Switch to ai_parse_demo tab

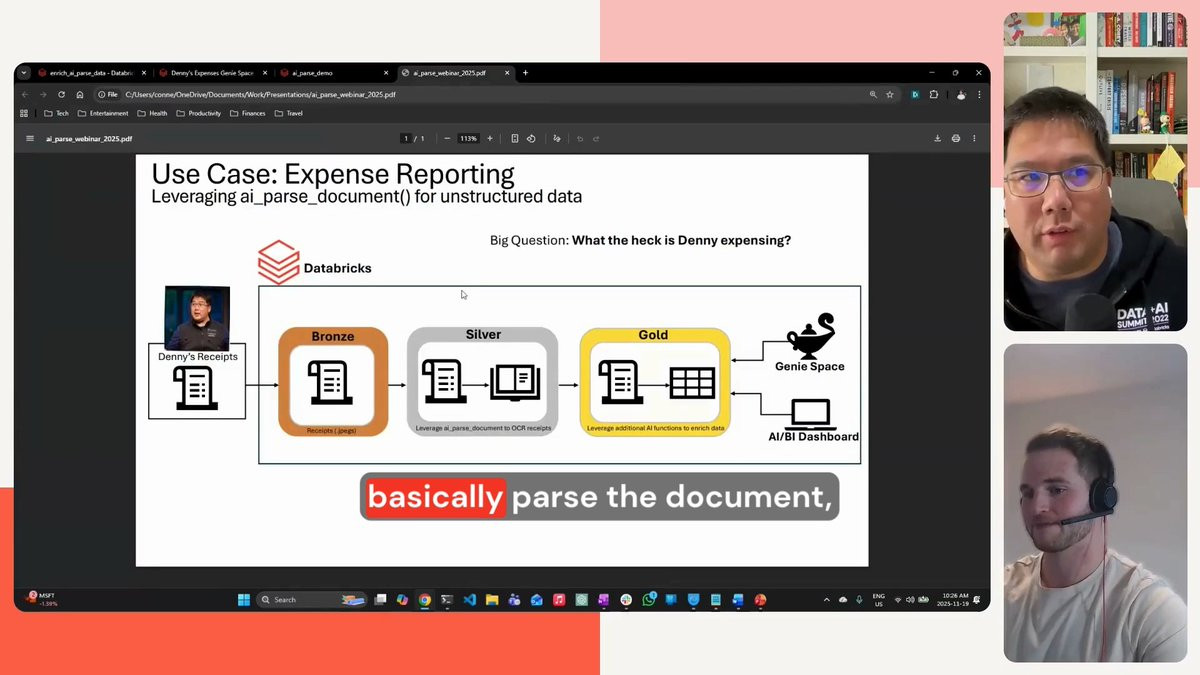click(334, 73)
